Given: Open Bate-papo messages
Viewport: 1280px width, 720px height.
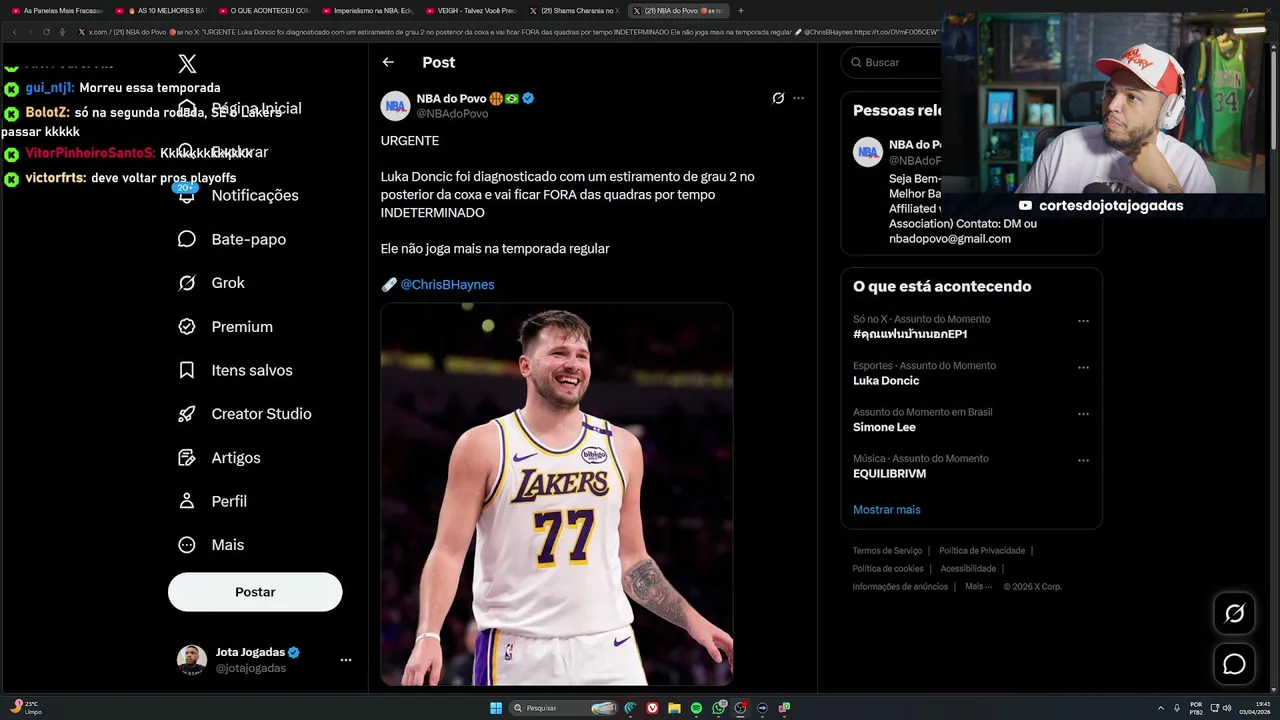Looking at the screenshot, I should pos(248,239).
